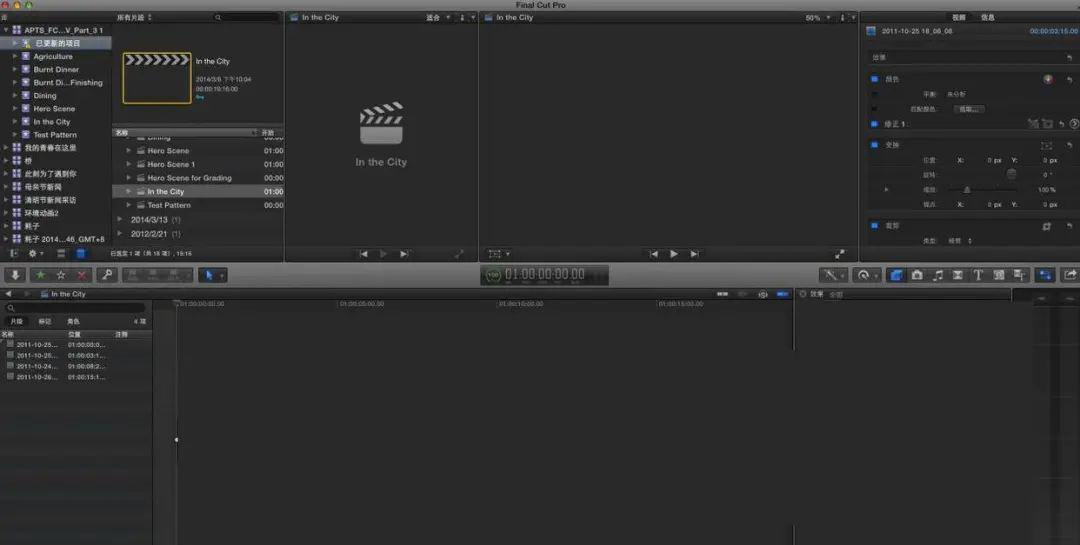Go to next frame in event viewer
Image resolution: width=1080 pixels, height=545 pixels.
(x=404, y=254)
